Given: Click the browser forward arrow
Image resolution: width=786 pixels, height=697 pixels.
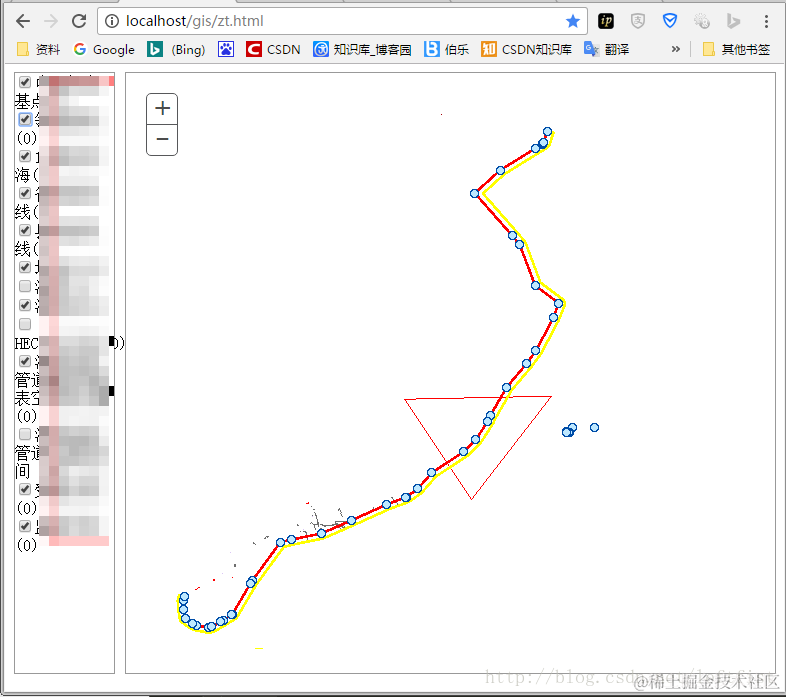Looking at the screenshot, I should tap(51, 21).
